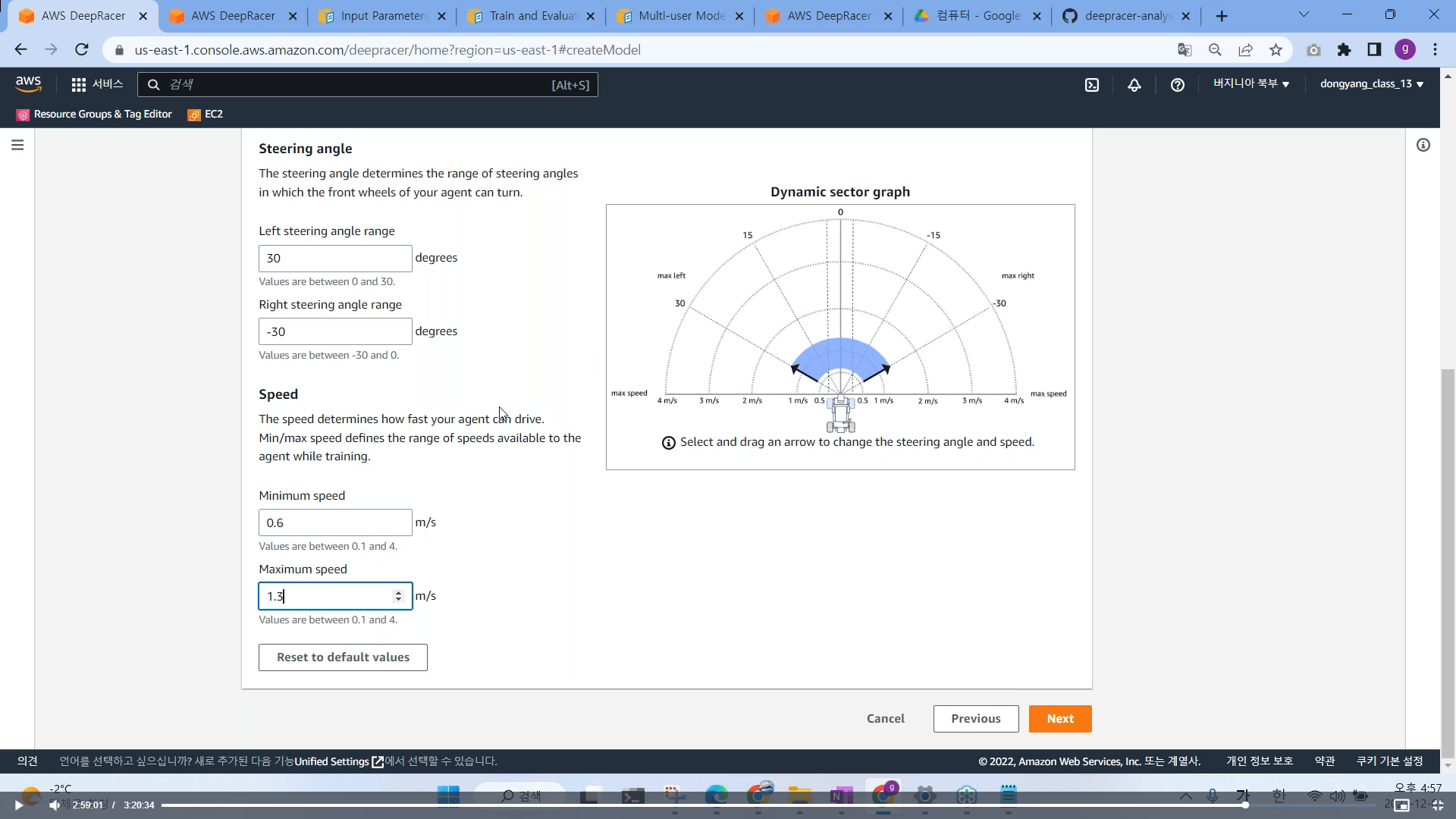Open the AWS help question icon
1456x819 pixels.
point(1177,85)
